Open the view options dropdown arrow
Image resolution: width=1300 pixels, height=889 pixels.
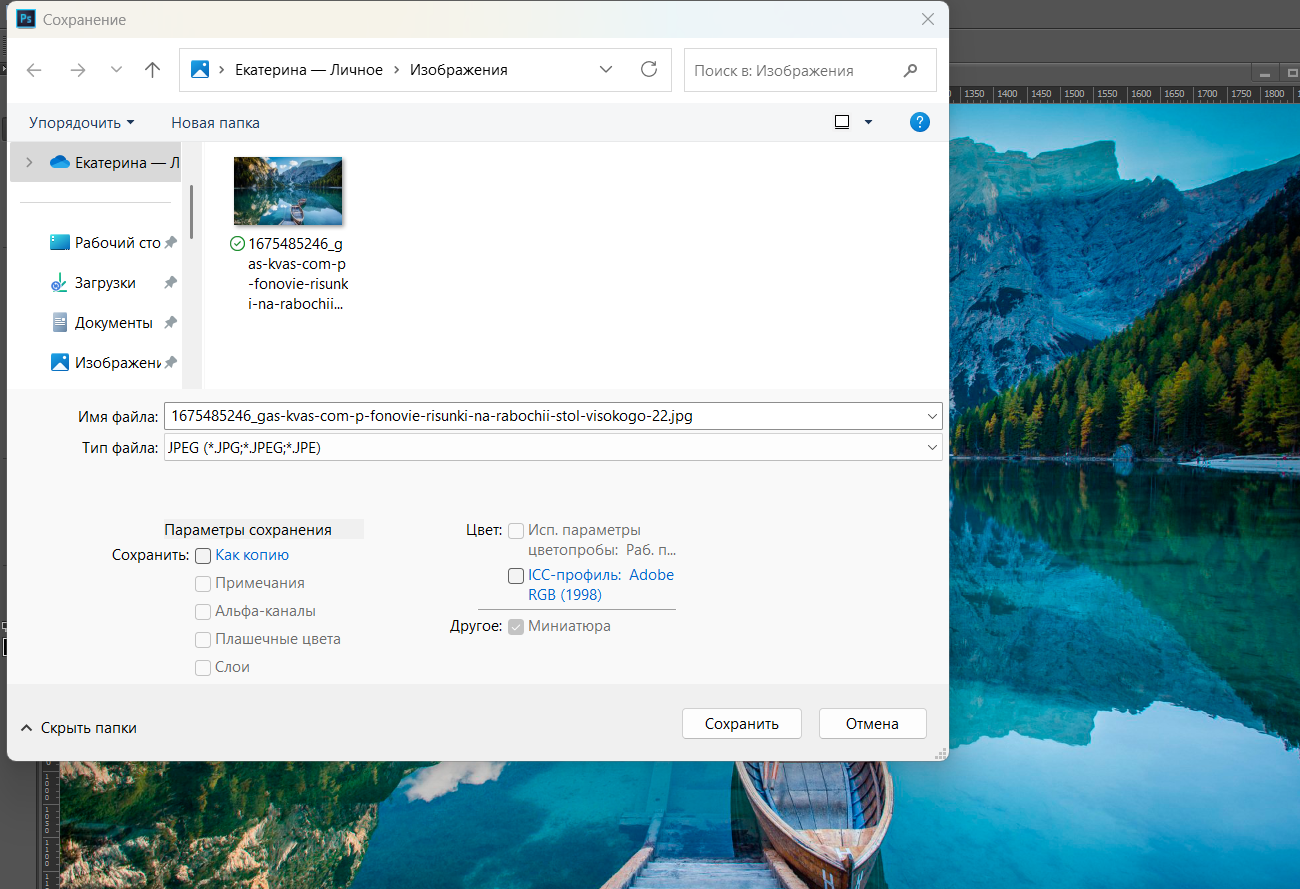point(868,122)
